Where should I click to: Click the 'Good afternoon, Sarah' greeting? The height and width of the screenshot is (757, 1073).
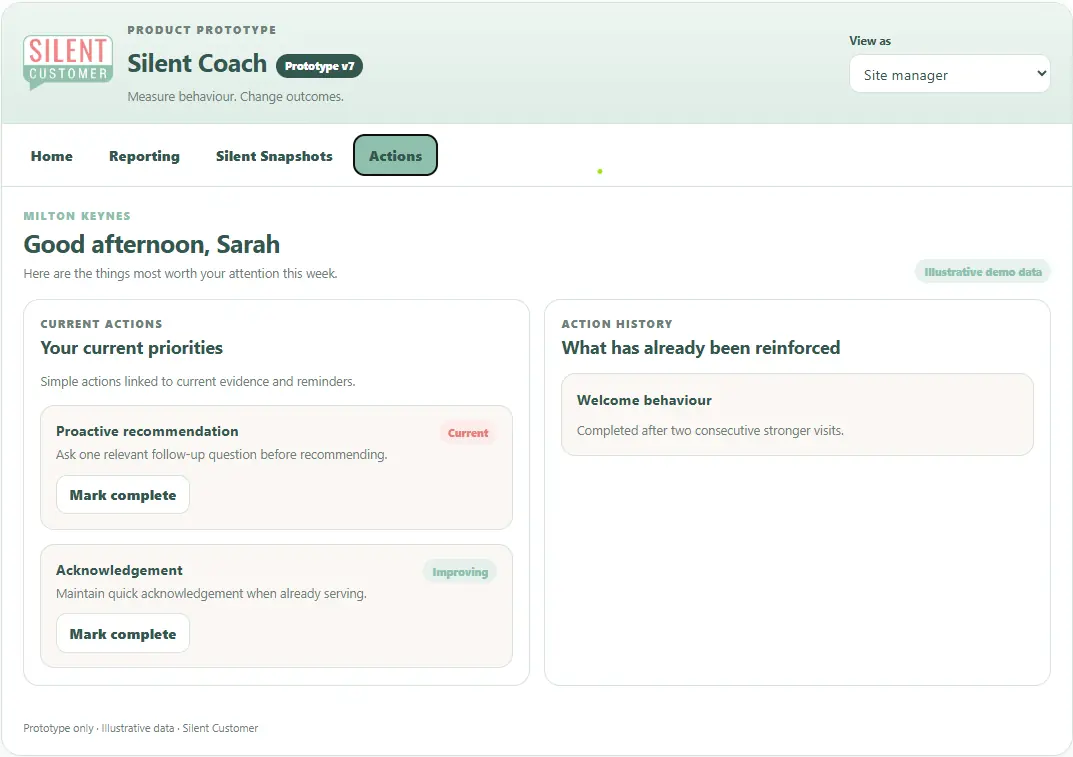click(x=152, y=244)
